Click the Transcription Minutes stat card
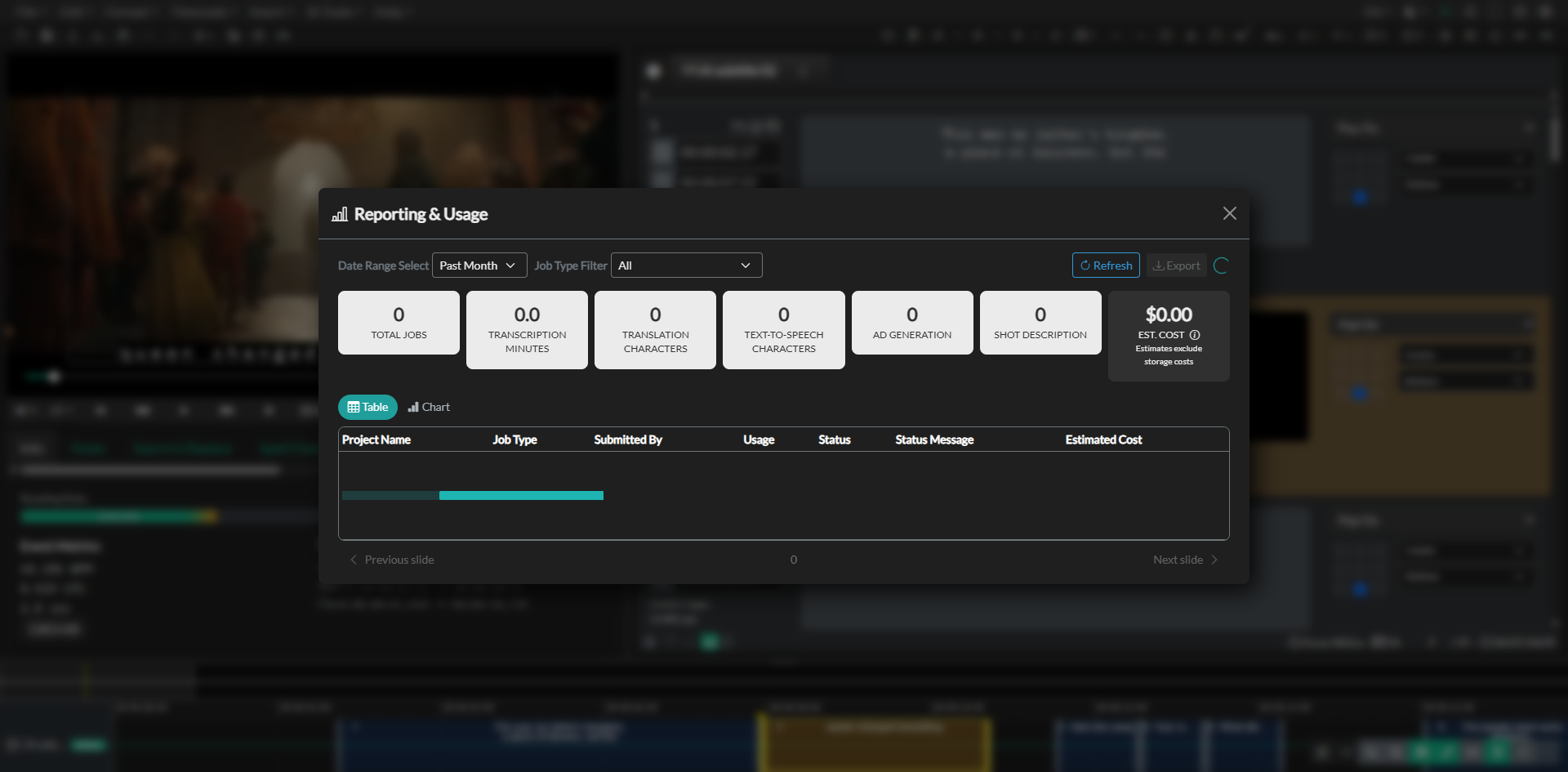Screen dimensions: 1568x772 527,330
